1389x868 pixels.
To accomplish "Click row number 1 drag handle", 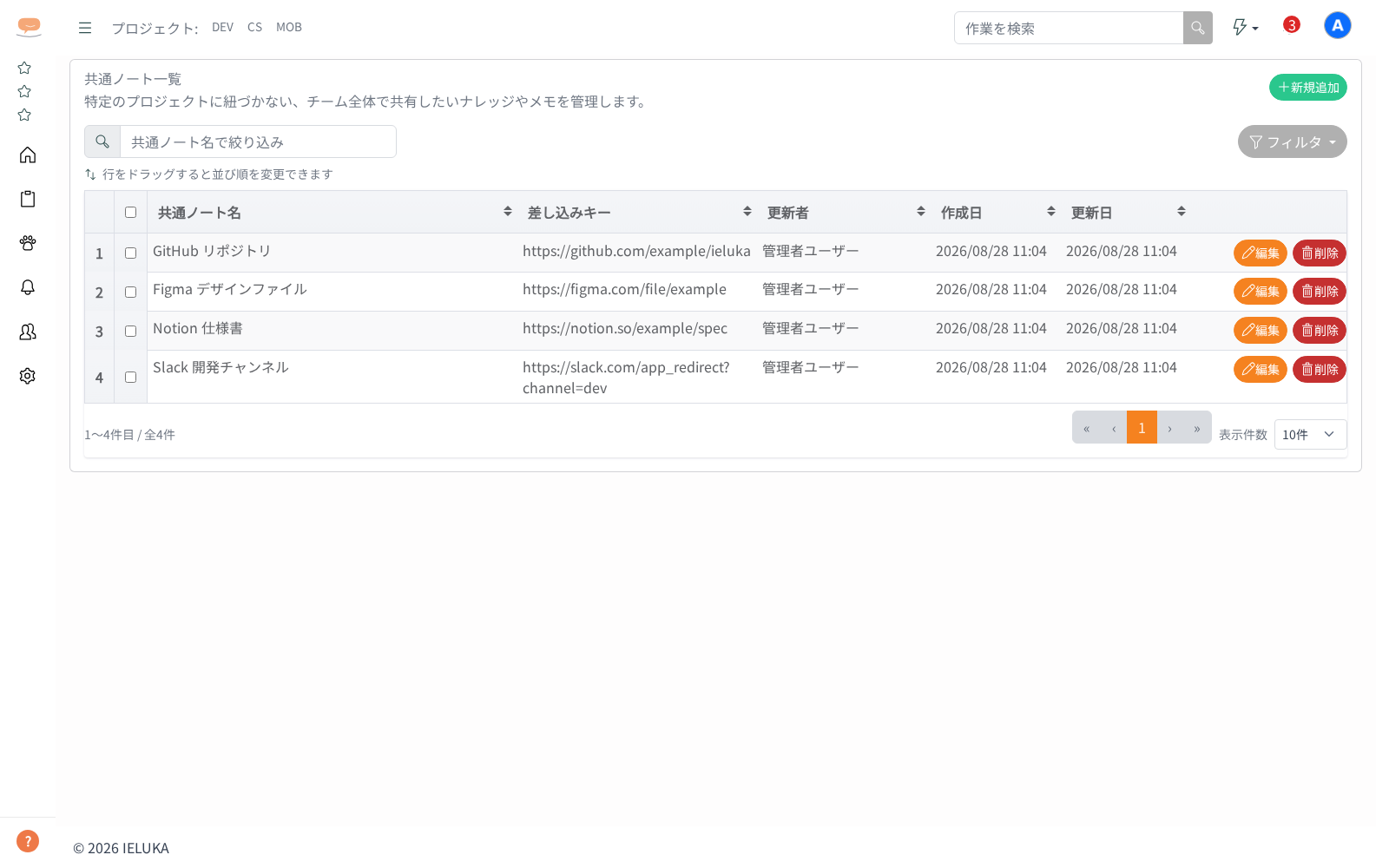I will [99, 253].
